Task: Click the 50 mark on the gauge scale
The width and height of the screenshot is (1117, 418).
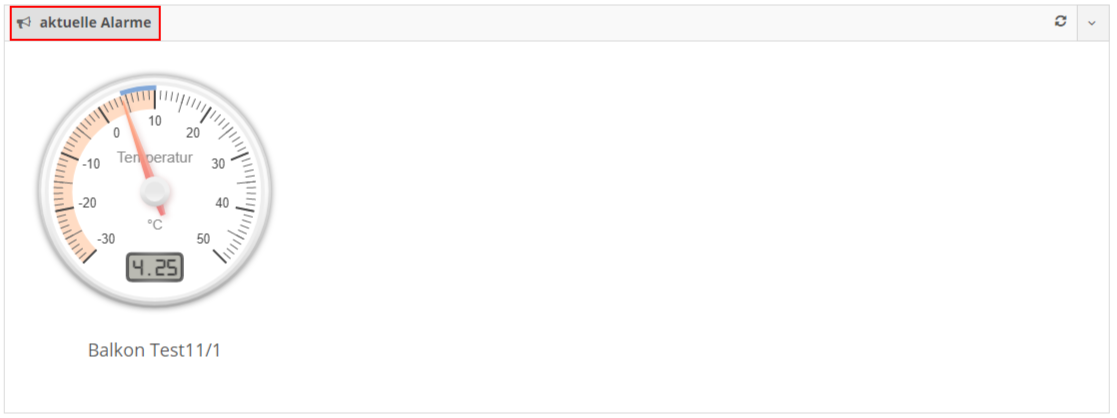Action: (204, 239)
